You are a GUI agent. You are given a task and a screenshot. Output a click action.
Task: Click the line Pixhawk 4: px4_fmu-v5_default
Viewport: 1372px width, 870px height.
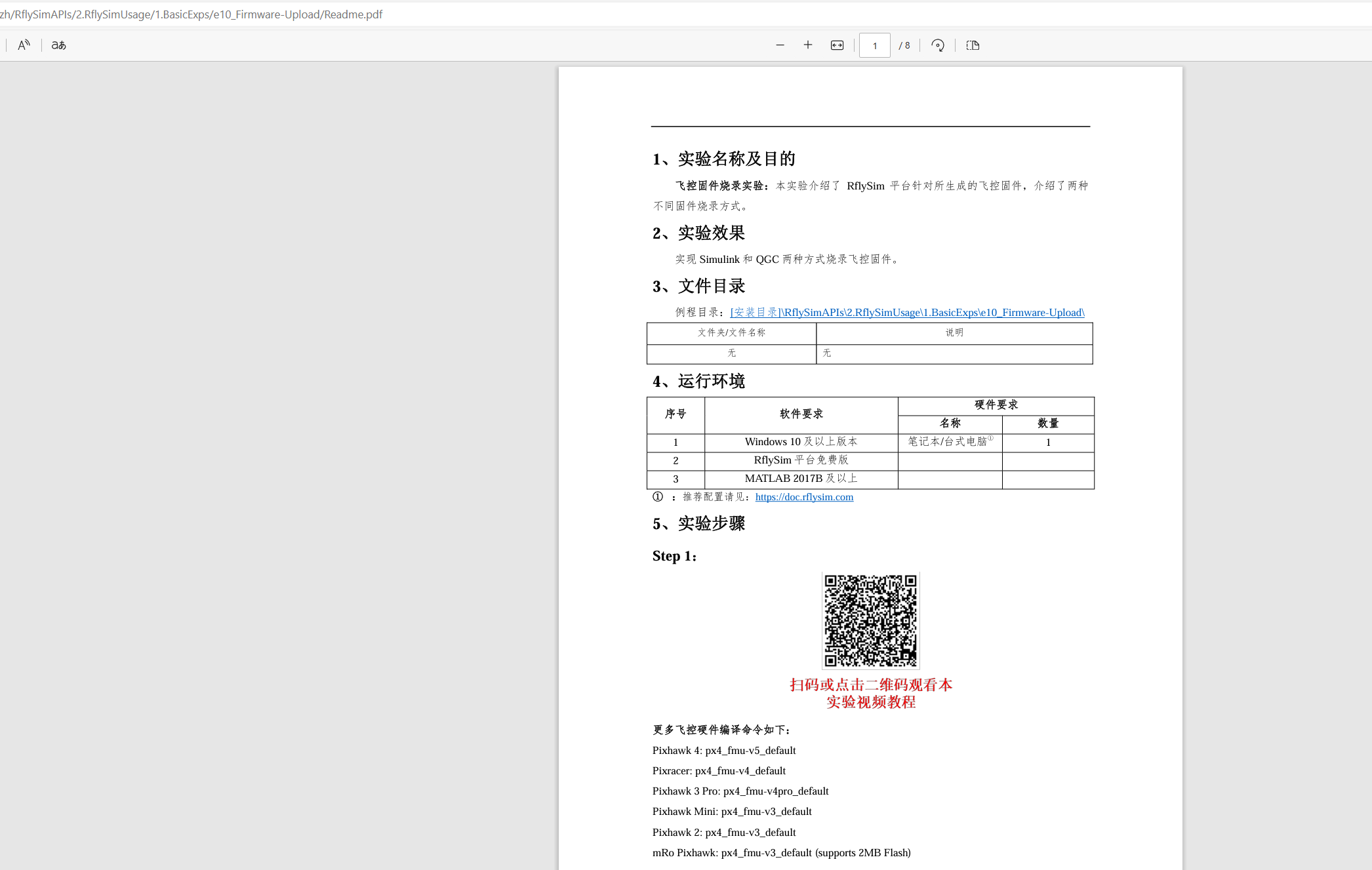tap(724, 751)
